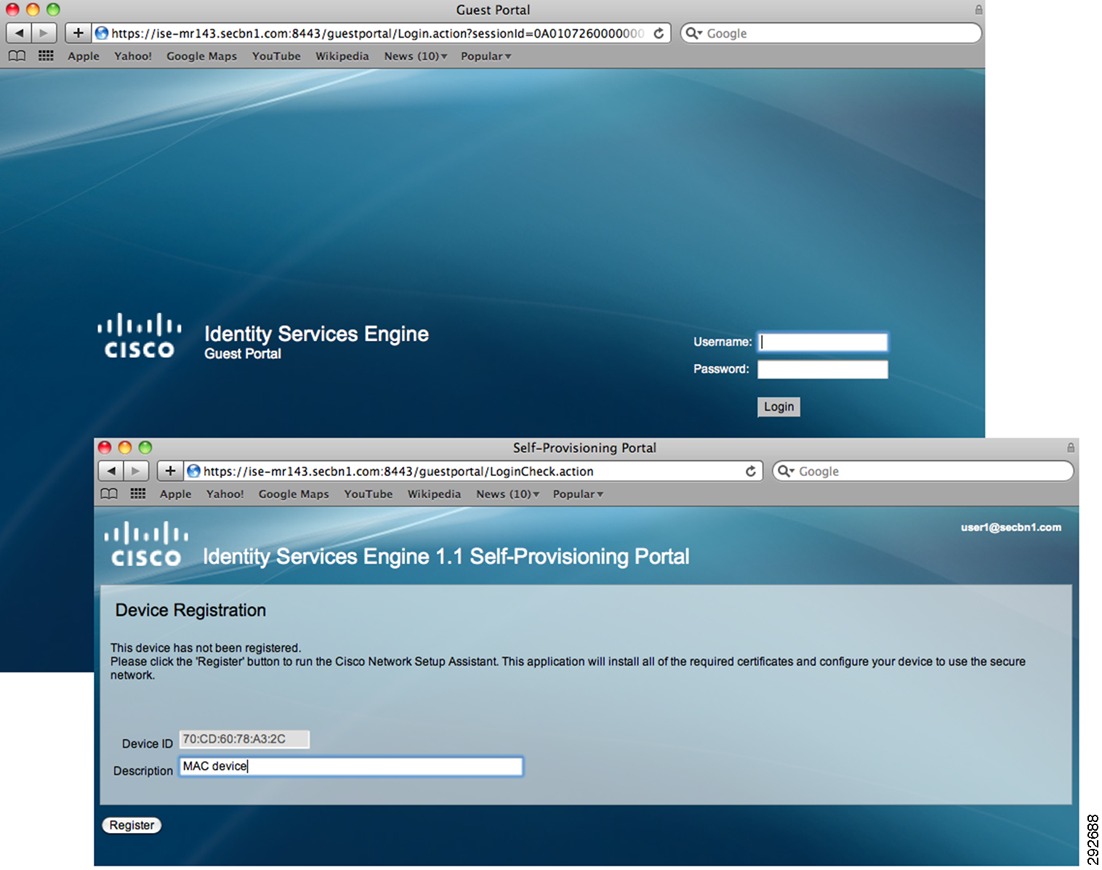This screenshot has width=1102, height=870.
Task: Focus Google search field in Self-Provisioning window
Action: [923, 471]
